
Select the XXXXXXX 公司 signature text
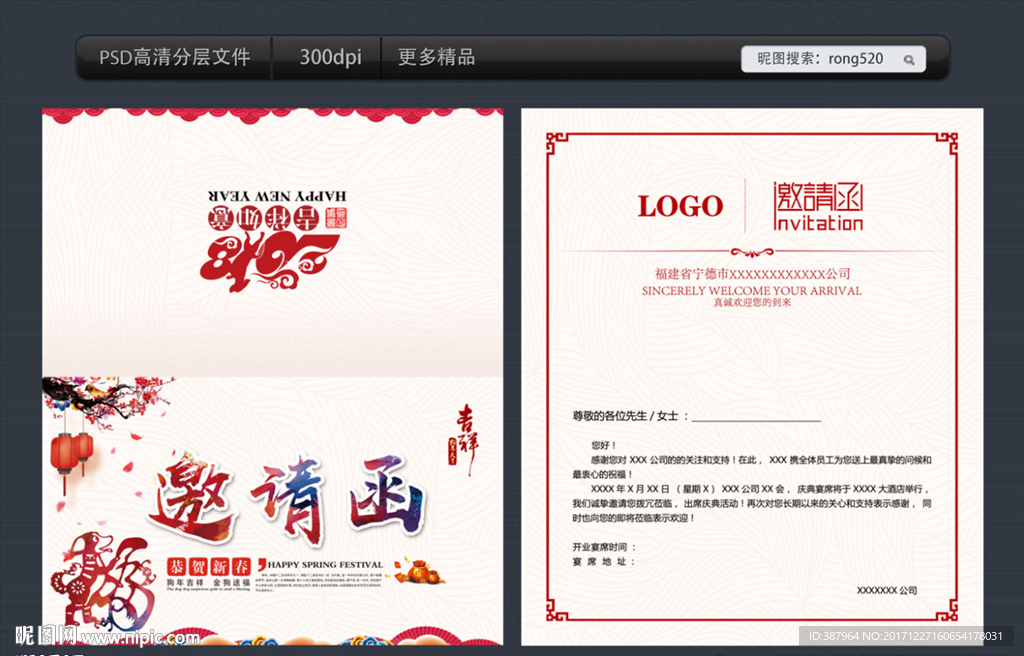tap(887, 590)
